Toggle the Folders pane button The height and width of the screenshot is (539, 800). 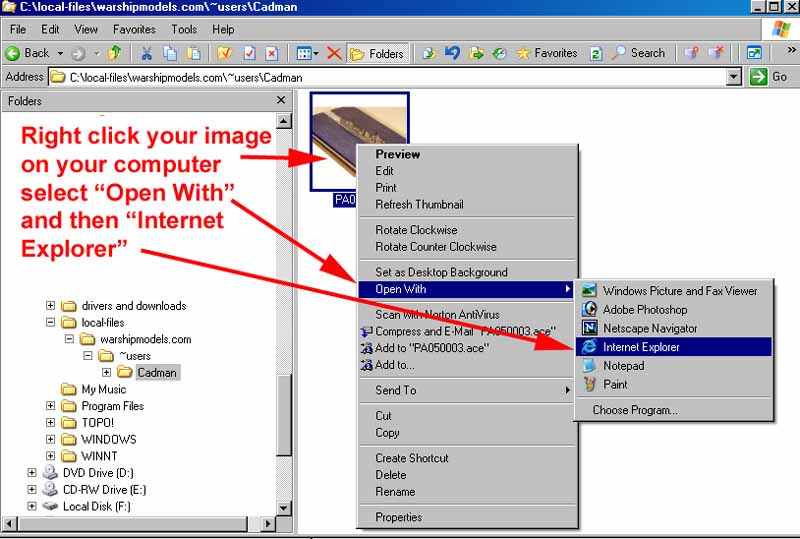click(377, 53)
